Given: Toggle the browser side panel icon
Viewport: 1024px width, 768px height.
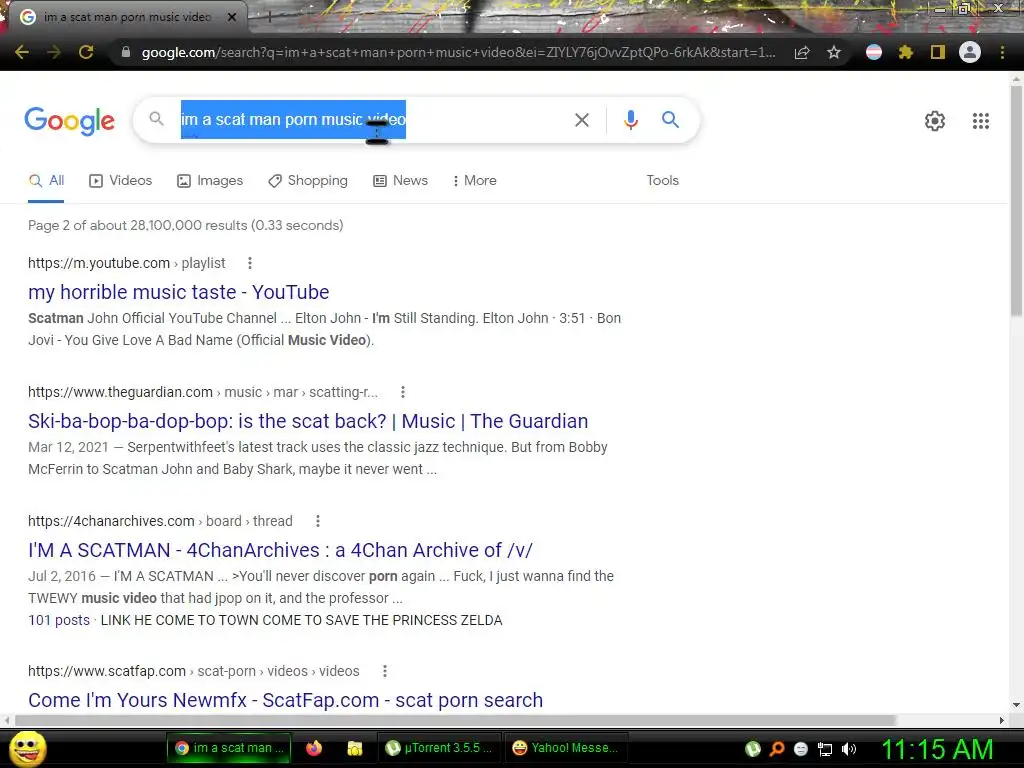Looking at the screenshot, I should tap(938, 52).
